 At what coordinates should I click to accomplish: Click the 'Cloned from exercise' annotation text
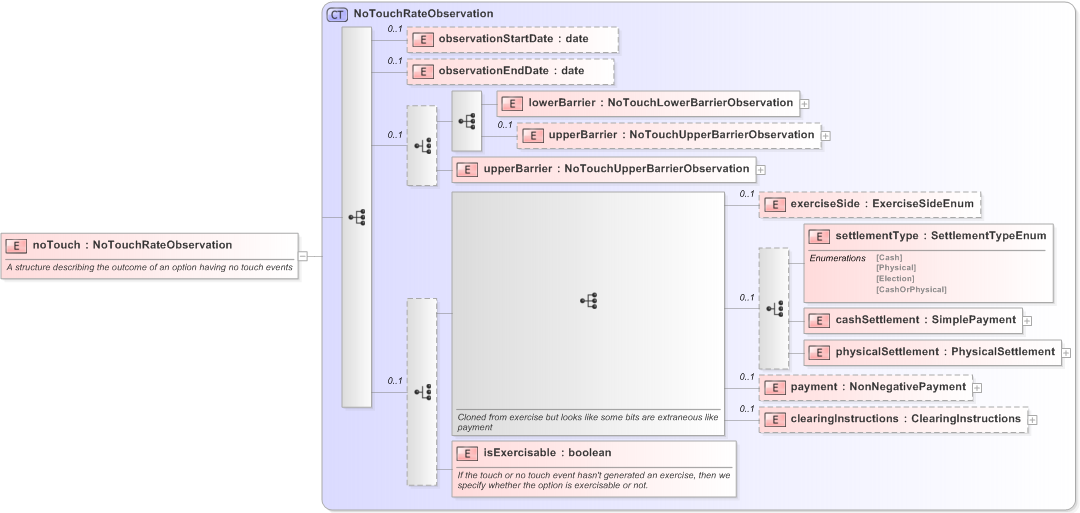[588, 422]
